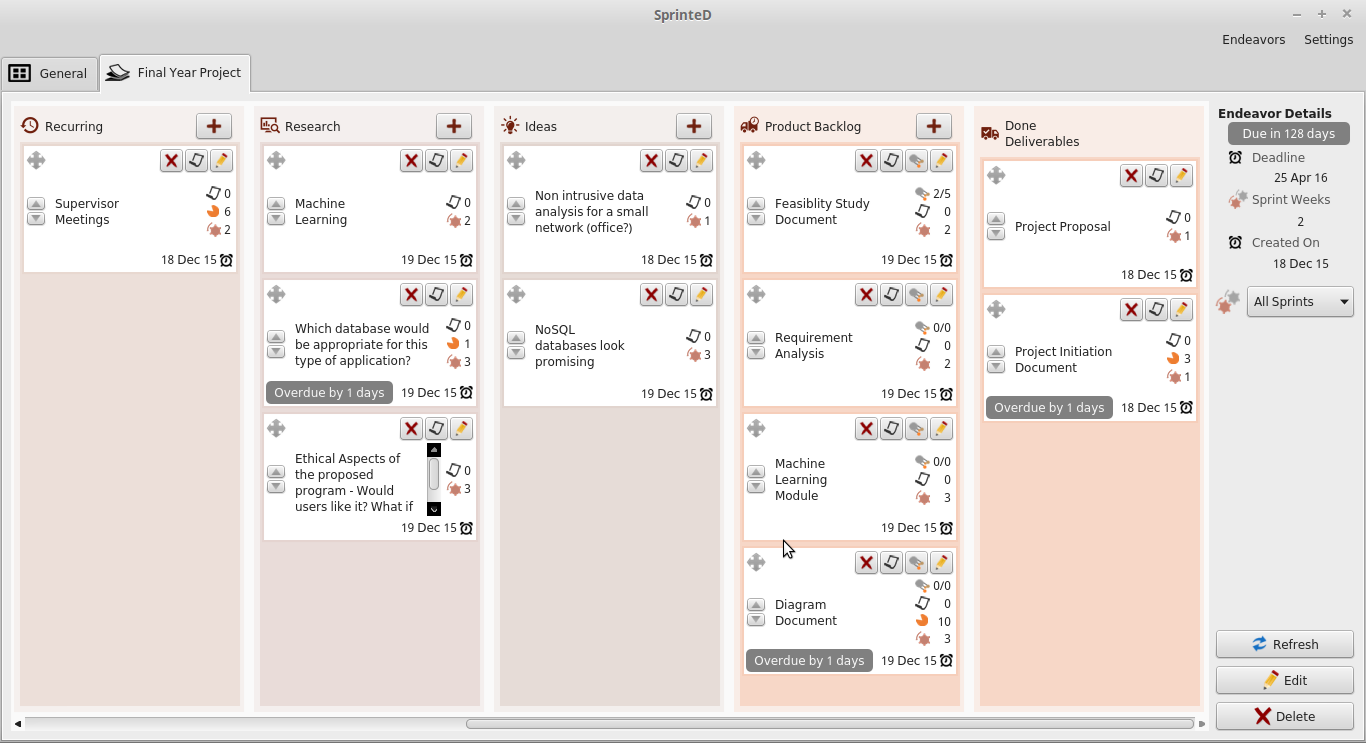Open the Endeavors menu
Image resolution: width=1366 pixels, height=743 pixels.
click(1252, 40)
